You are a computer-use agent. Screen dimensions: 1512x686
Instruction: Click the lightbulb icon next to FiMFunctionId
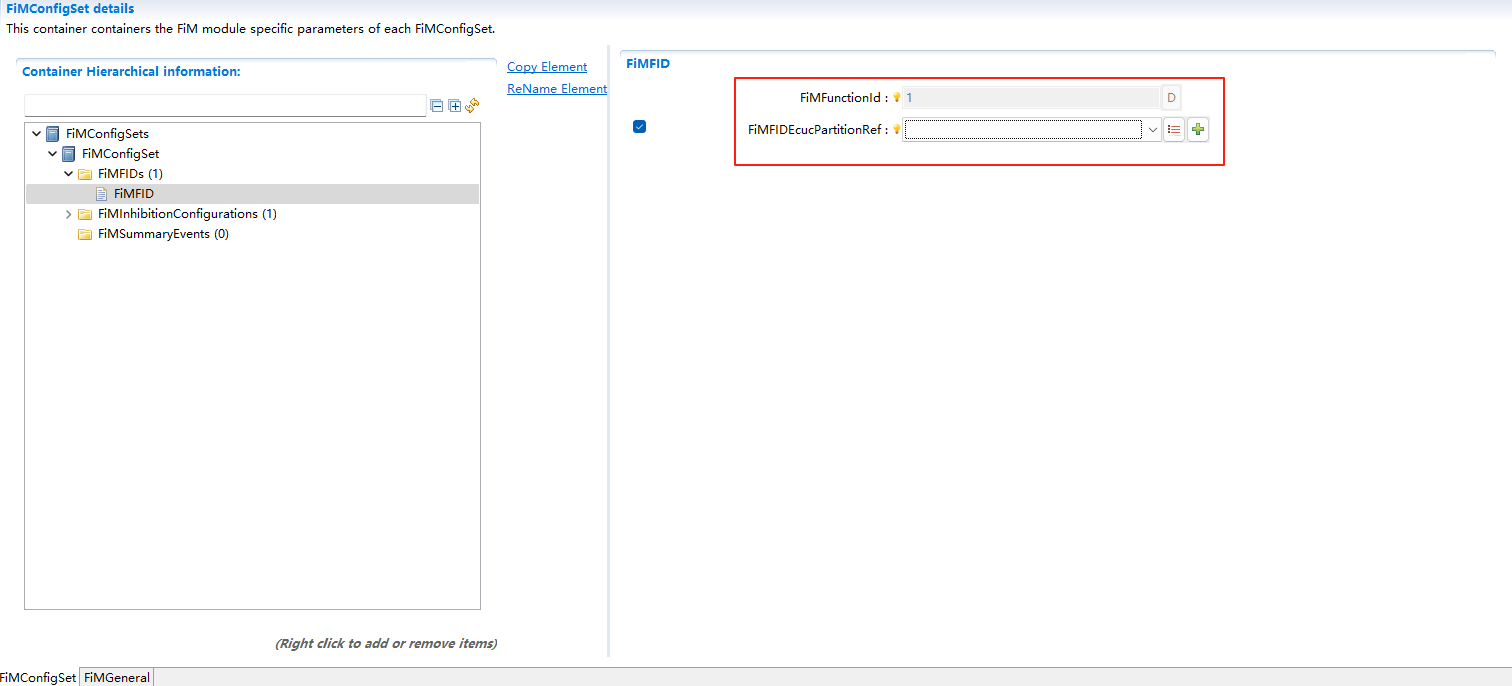tap(897, 97)
